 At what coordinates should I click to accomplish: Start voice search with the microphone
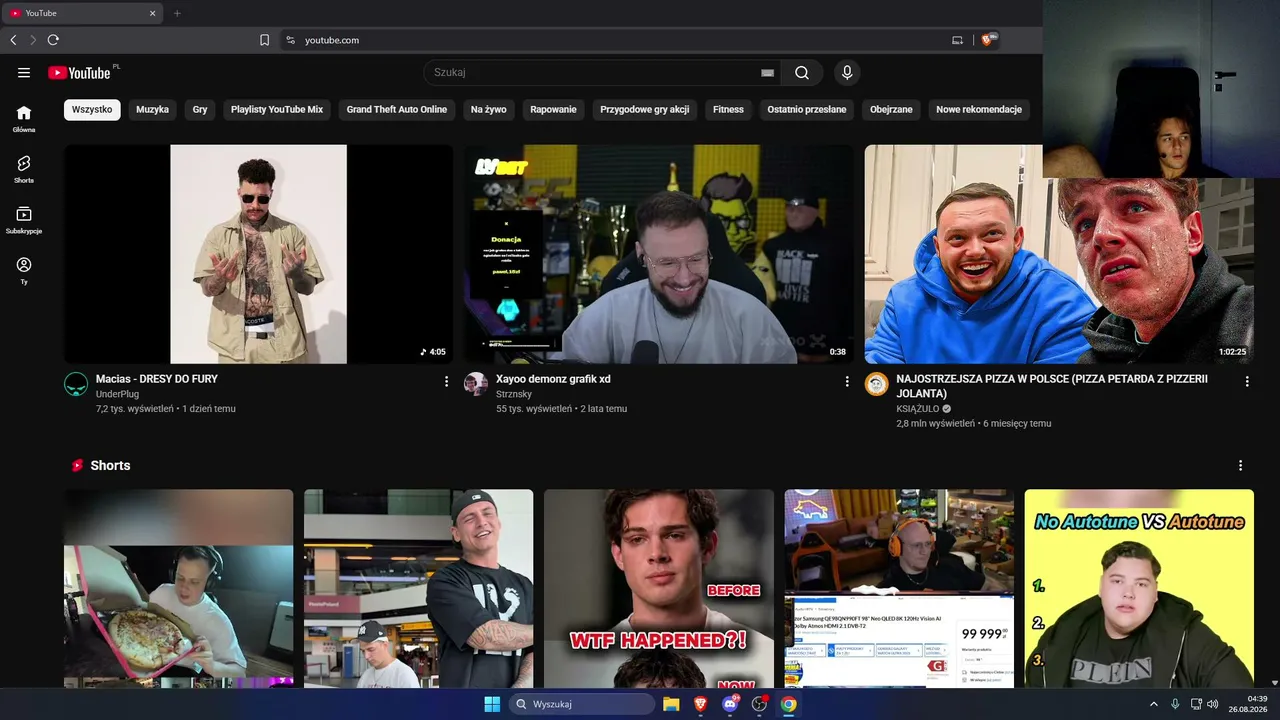tap(847, 72)
